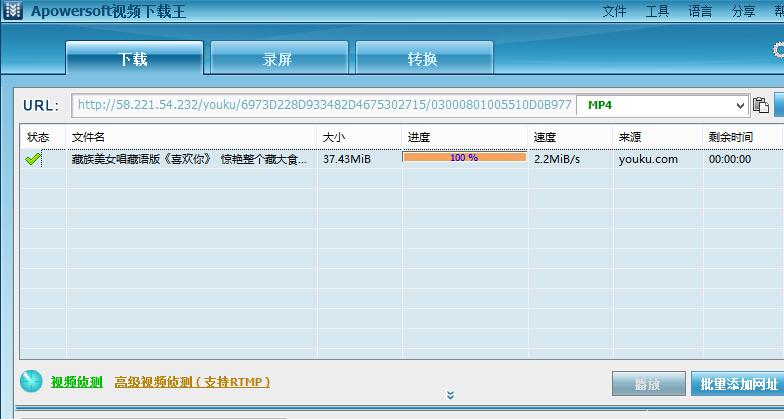784x419 pixels.
Task: Click the blue button right of the URL bar
Action: [779, 104]
